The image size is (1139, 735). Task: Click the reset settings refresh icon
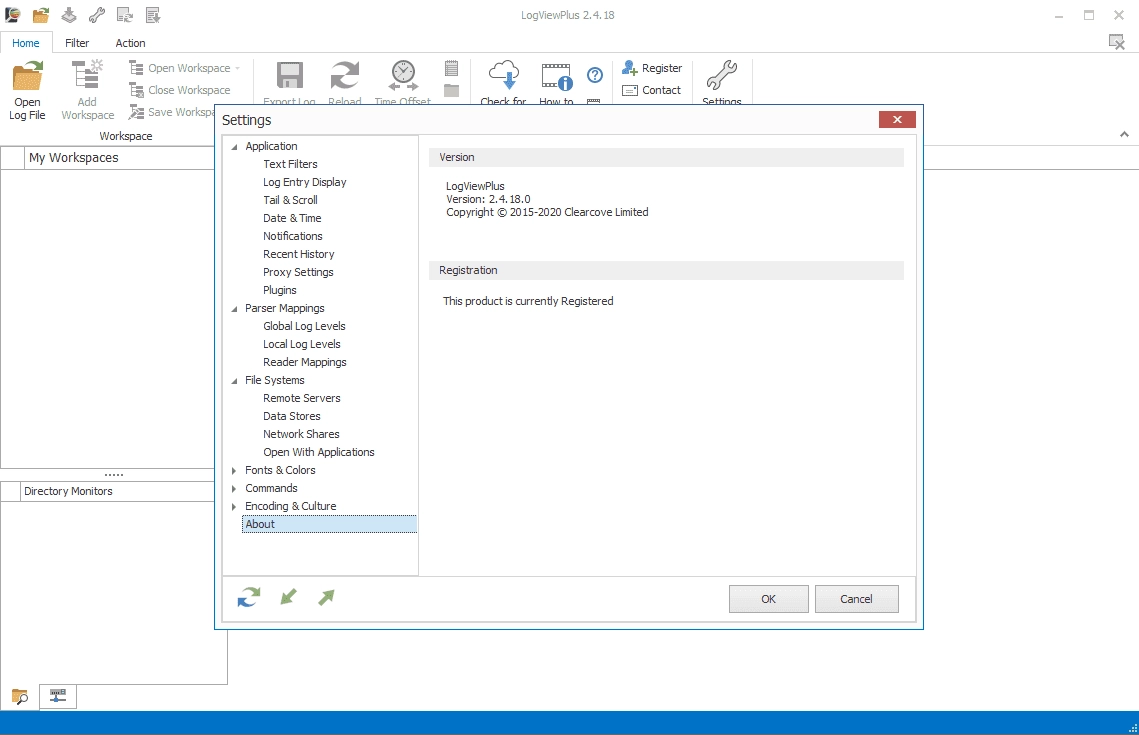tap(248, 597)
